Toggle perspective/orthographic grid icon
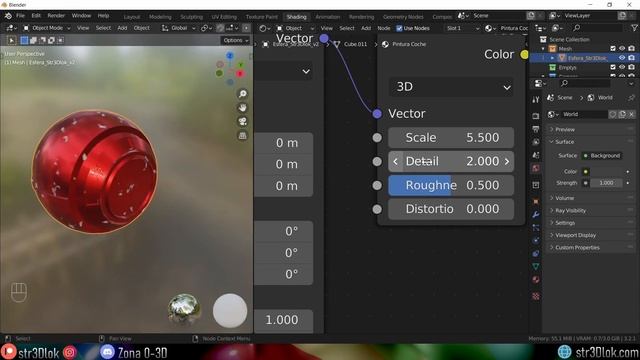The height and width of the screenshot is (360, 640). [x=242, y=135]
